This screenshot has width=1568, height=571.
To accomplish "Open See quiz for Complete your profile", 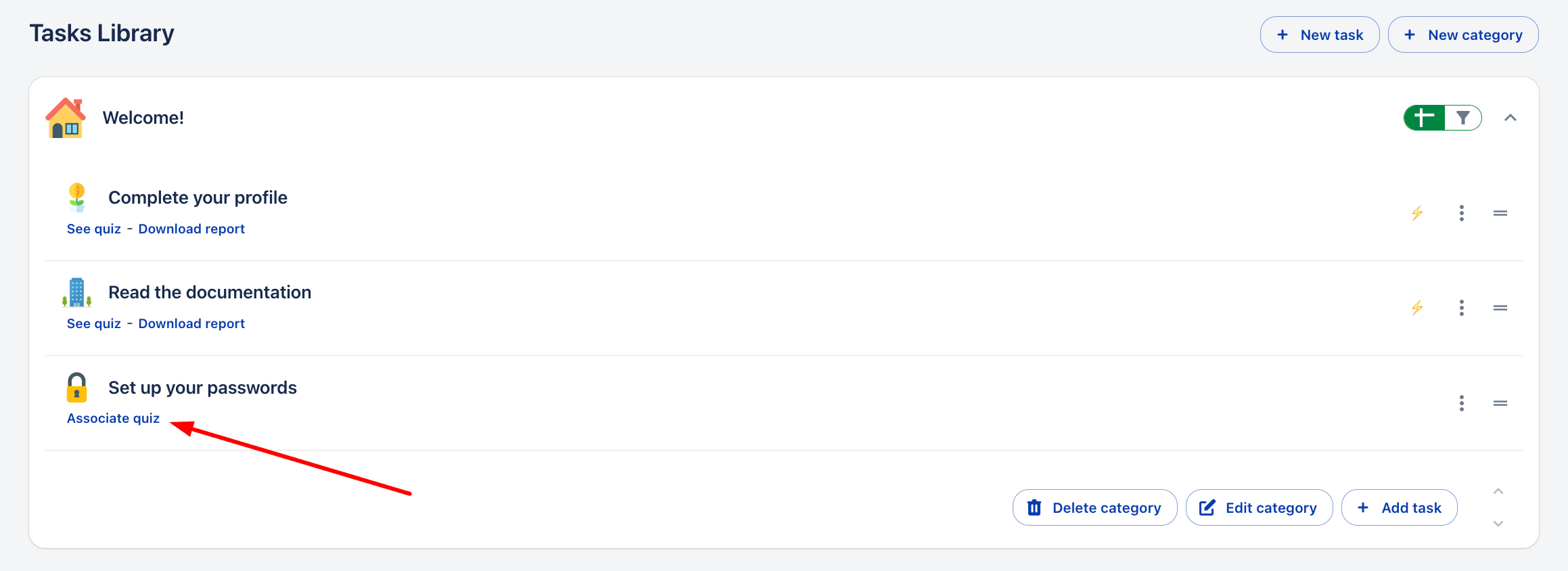I will 94,229.
